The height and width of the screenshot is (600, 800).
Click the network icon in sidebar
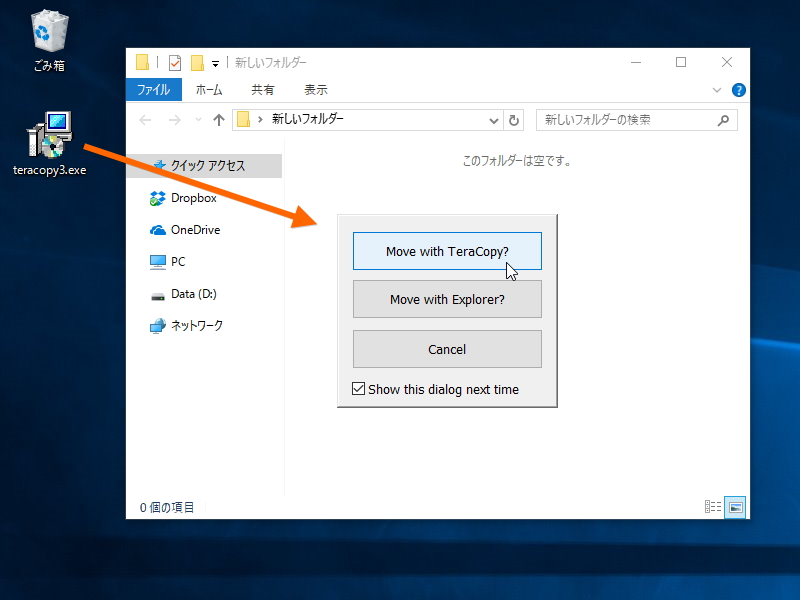158,326
